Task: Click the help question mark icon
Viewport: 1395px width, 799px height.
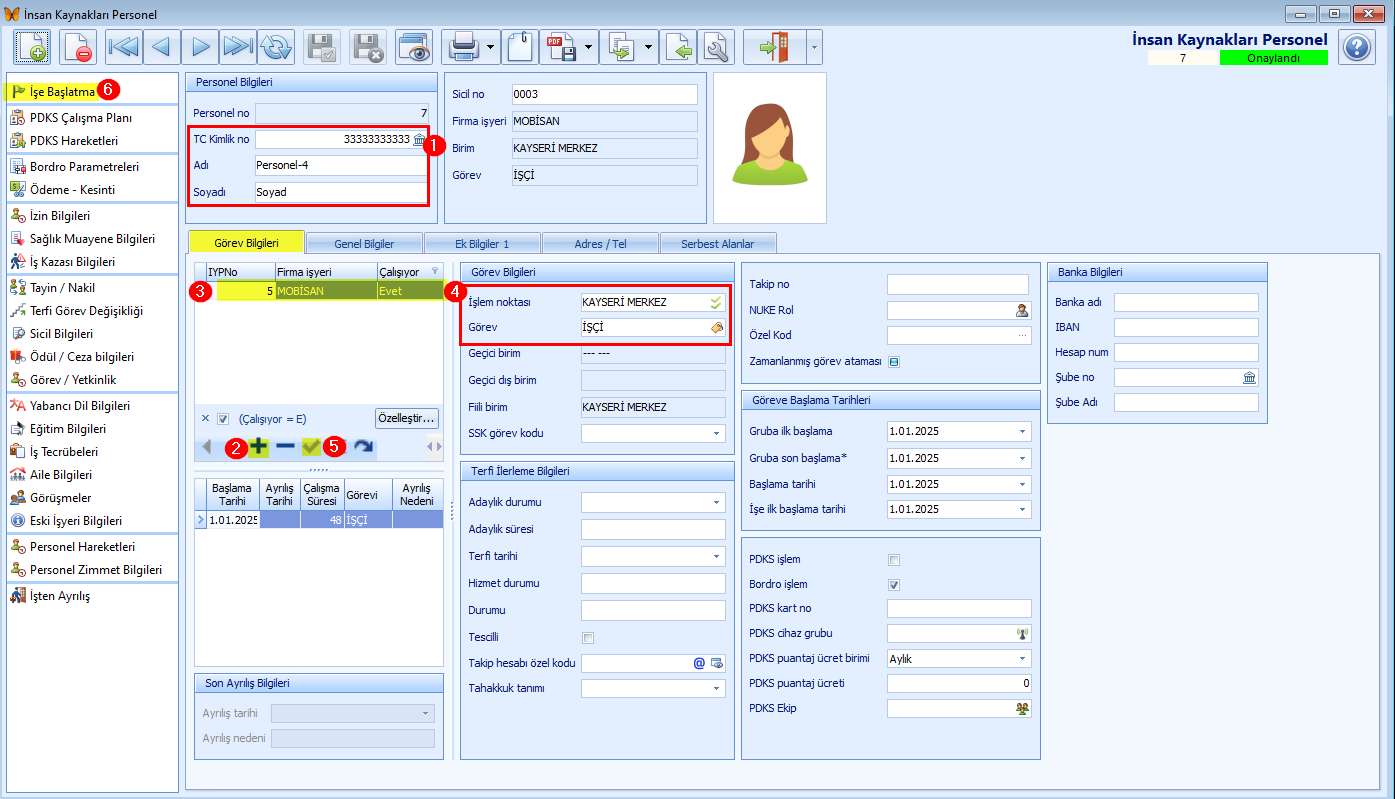Action: pyautogui.click(x=1357, y=47)
